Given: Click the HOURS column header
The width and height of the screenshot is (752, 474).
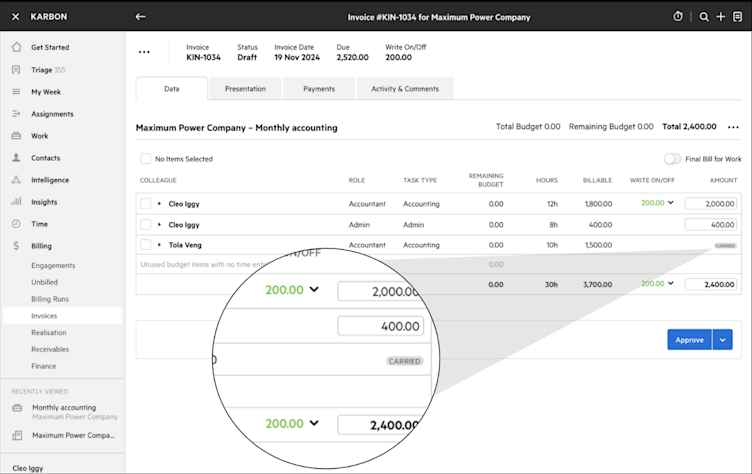Looking at the screenshot, I should point(547,180).
